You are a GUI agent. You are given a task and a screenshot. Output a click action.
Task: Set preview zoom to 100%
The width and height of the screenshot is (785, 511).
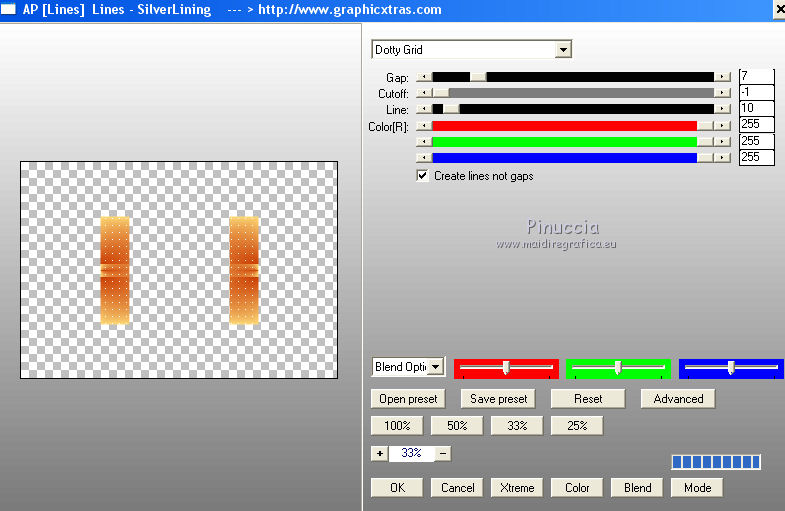coord(397,425)
